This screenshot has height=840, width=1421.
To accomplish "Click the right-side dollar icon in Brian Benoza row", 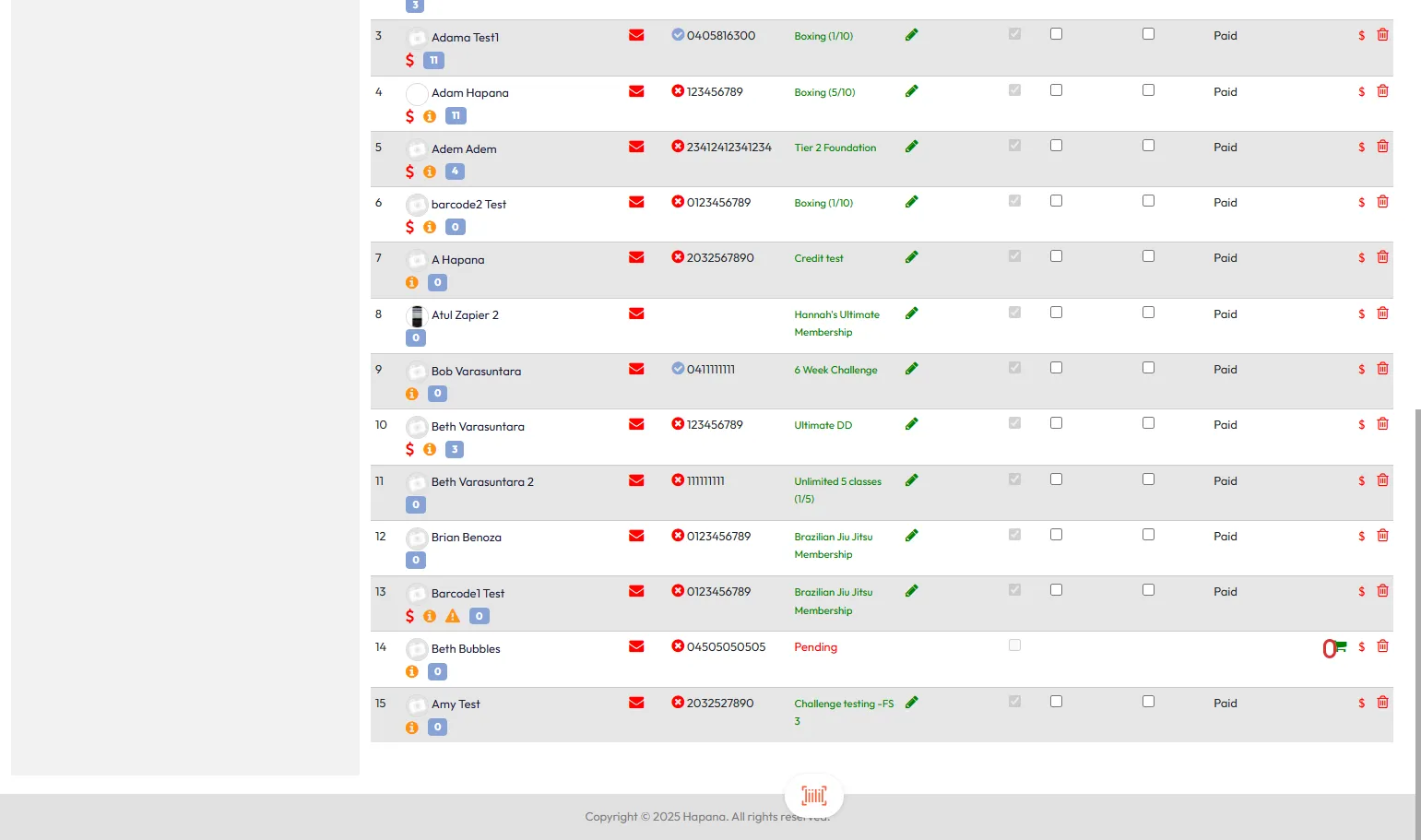I will click(x=1361, y=536).
